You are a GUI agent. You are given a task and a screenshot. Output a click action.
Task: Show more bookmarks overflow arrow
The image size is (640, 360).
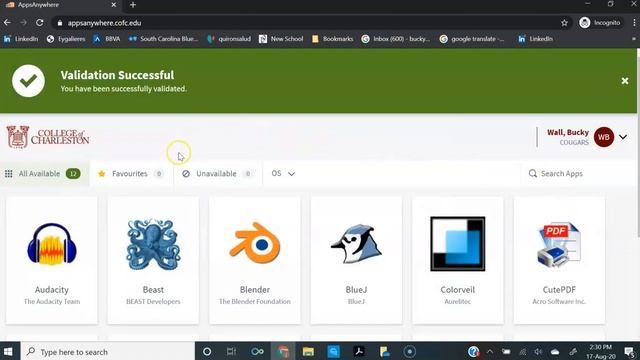tap(634, 39)
